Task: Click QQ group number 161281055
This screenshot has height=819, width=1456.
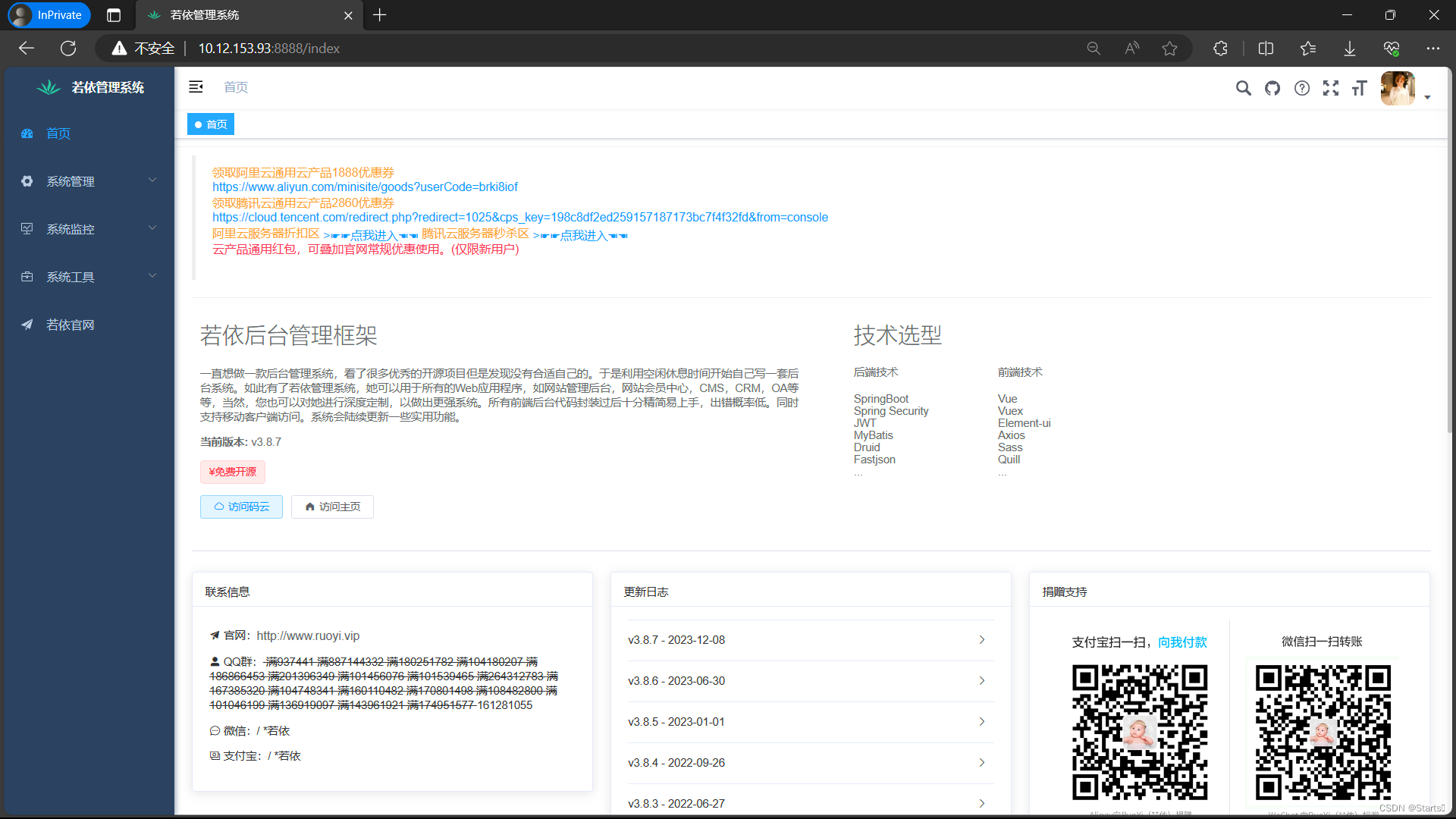Action: 504,705
